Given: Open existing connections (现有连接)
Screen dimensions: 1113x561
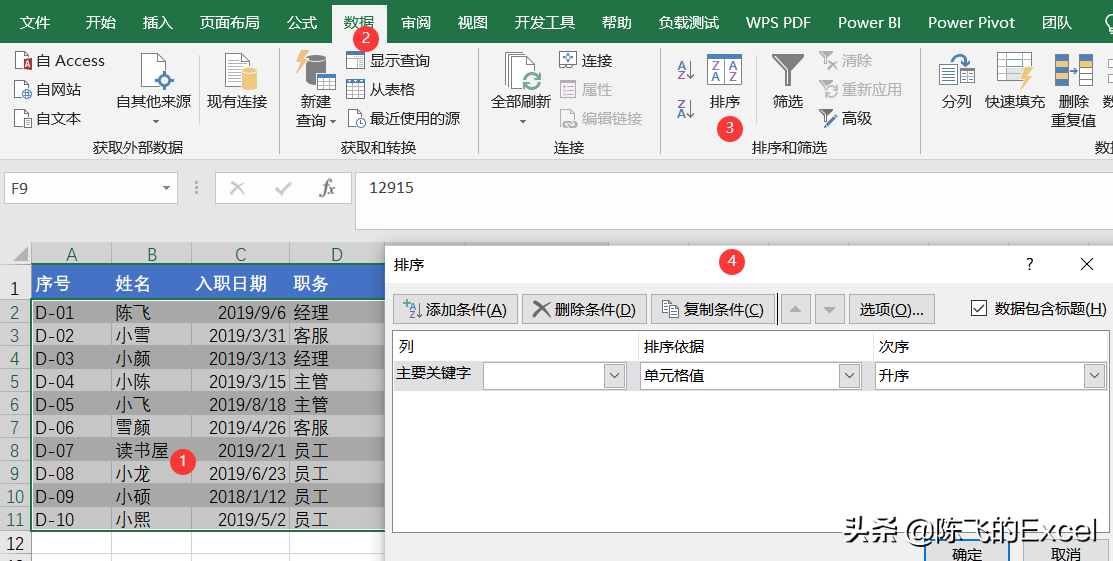Looking at the screenshot, I should click(x=237, y=82).
